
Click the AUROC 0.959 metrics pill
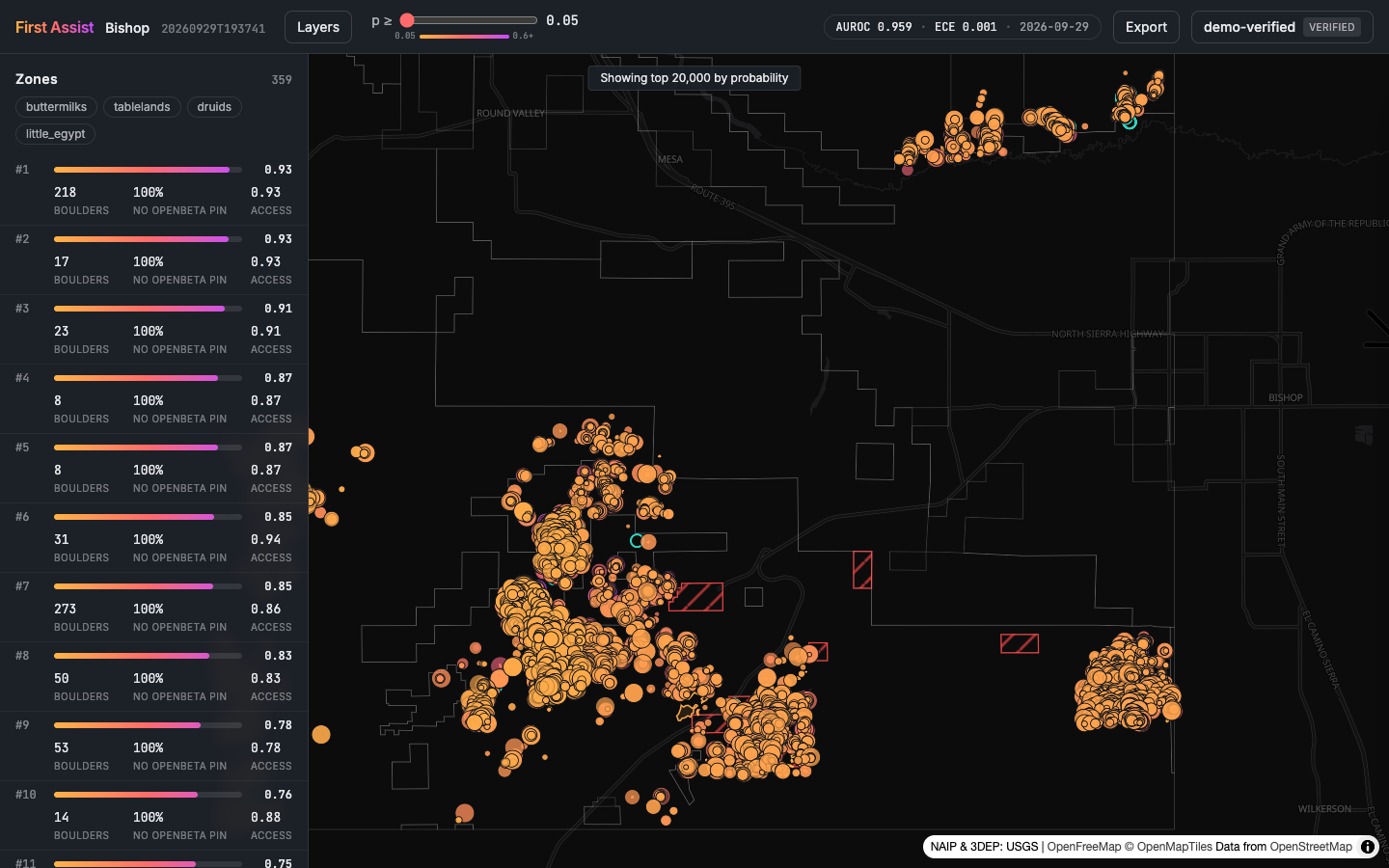coord(962,27)
